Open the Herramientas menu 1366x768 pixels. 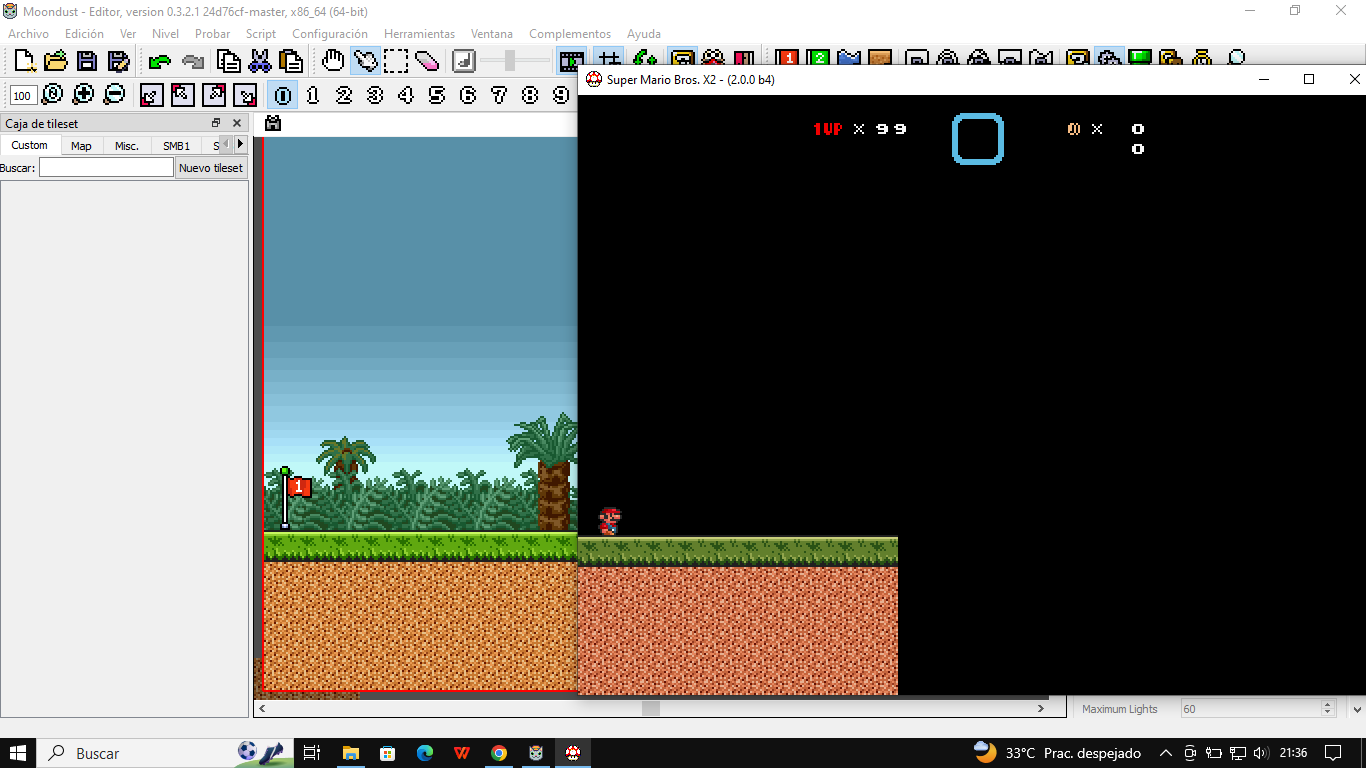(x=419, y=34)
